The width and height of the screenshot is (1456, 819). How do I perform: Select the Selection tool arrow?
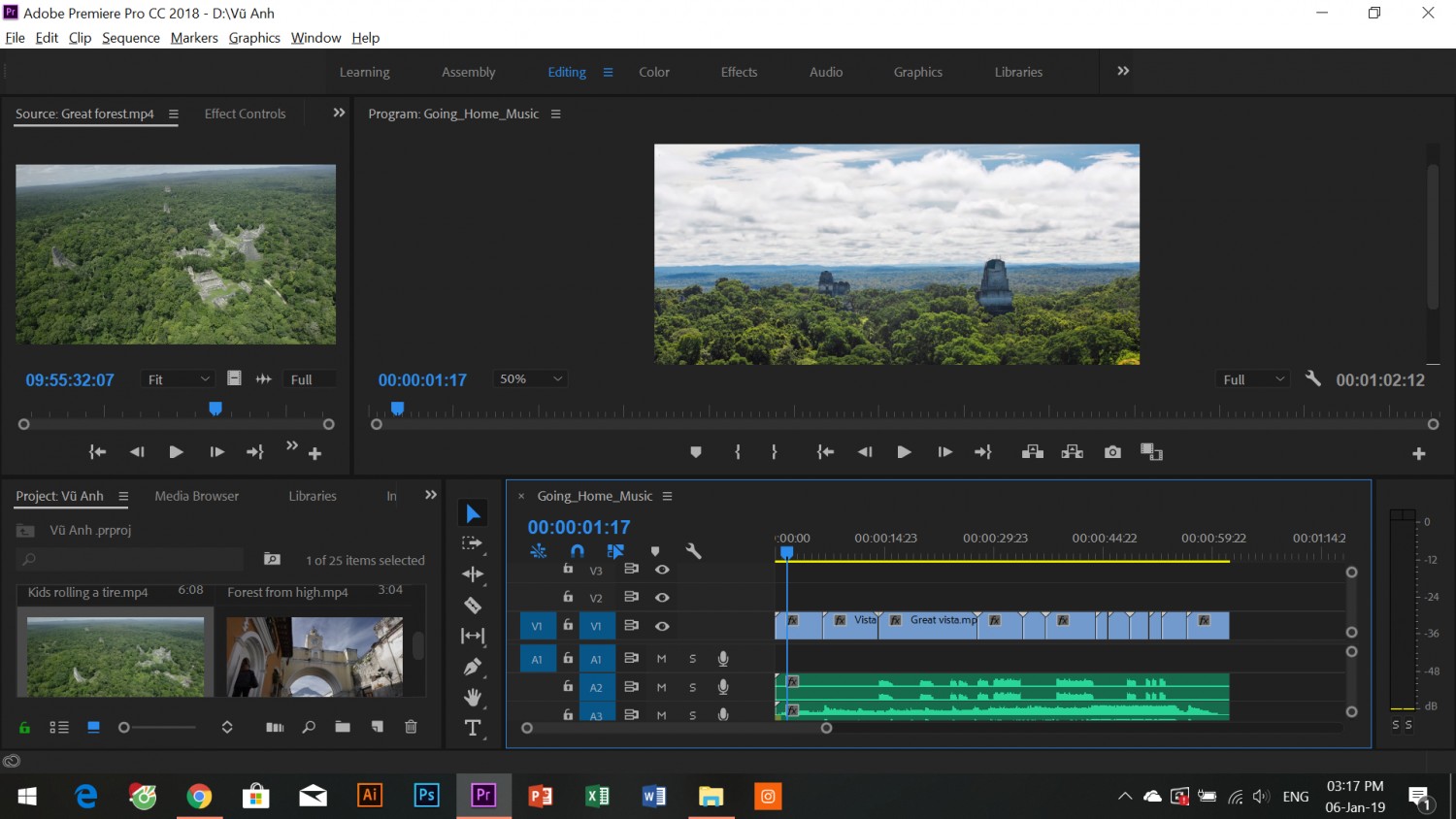[473, 513]
